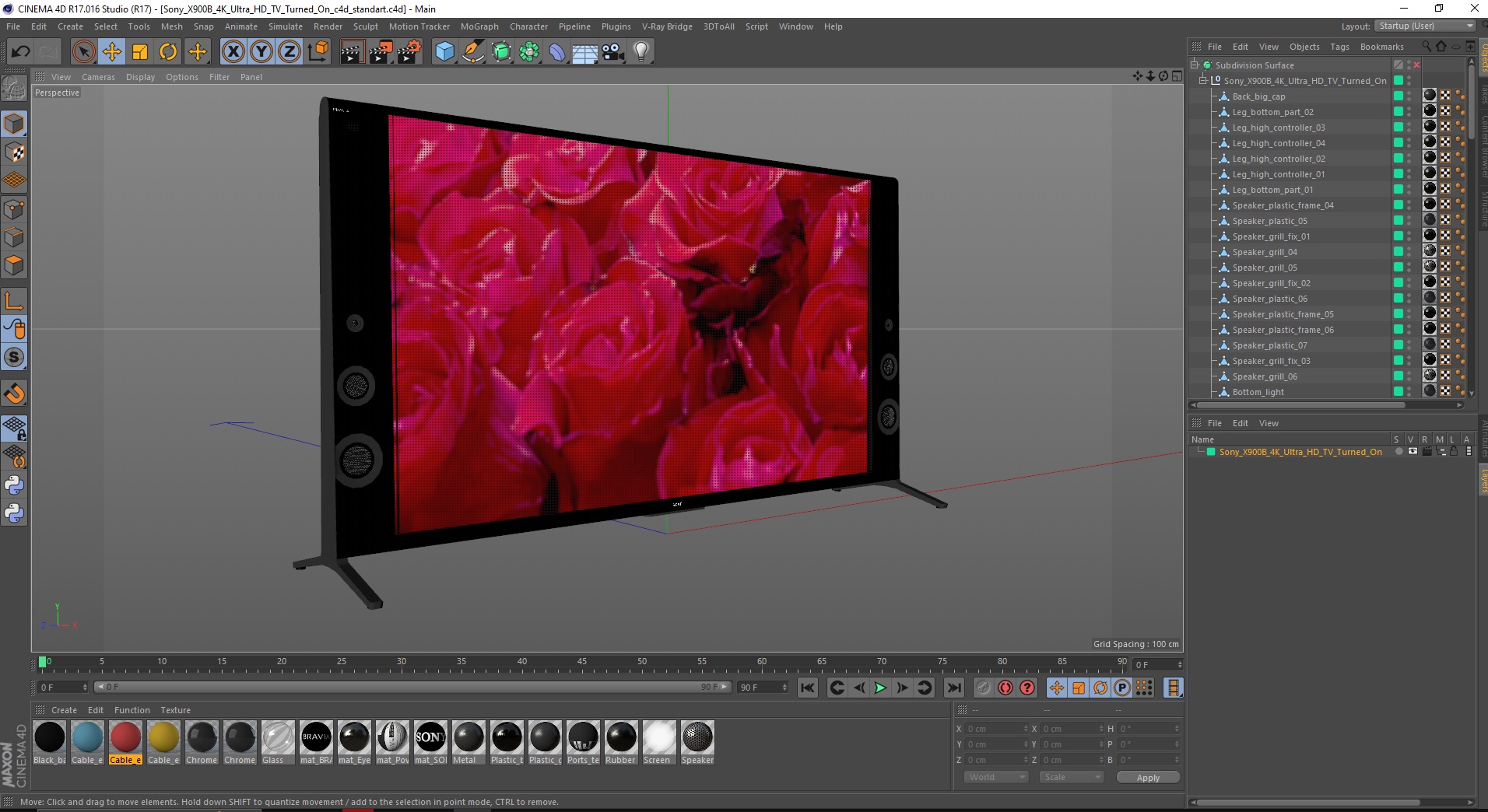The image size is (1488, 812).
Task: Open the World coordinate dropdown
Action: (x=997, y=777)
